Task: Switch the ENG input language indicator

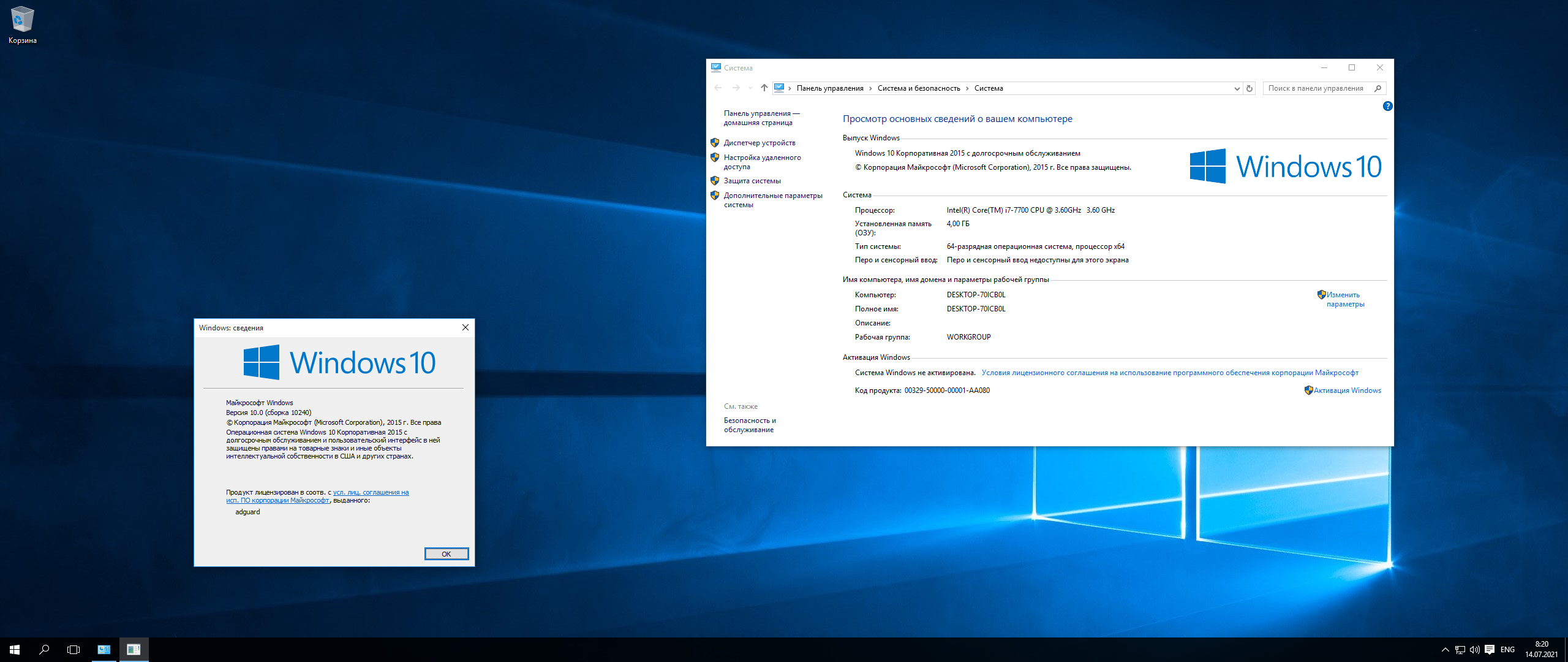Action: coord(1508,650)
